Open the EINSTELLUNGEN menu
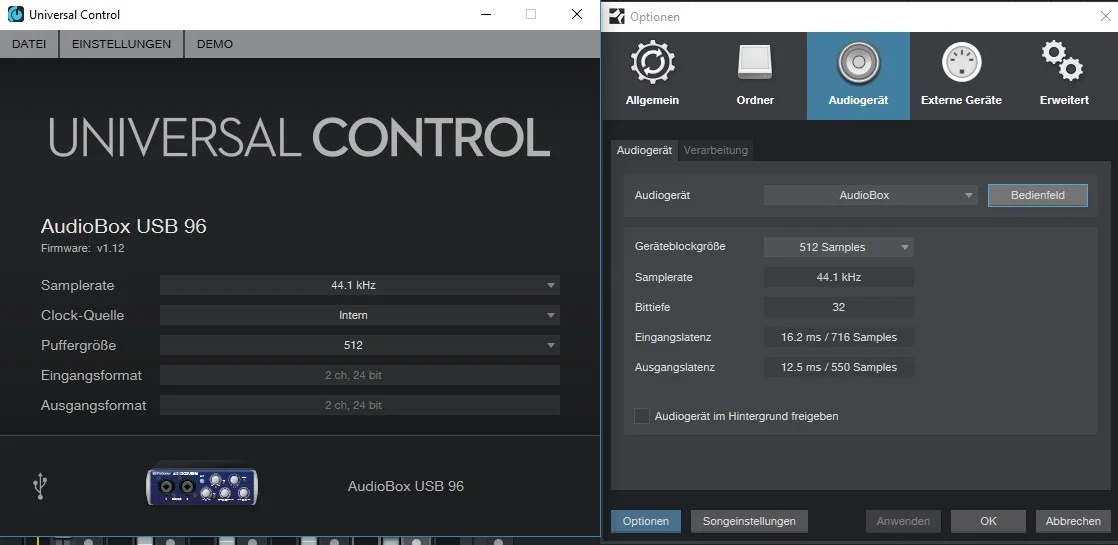The image size is (1118, 545). pos(121,44)
